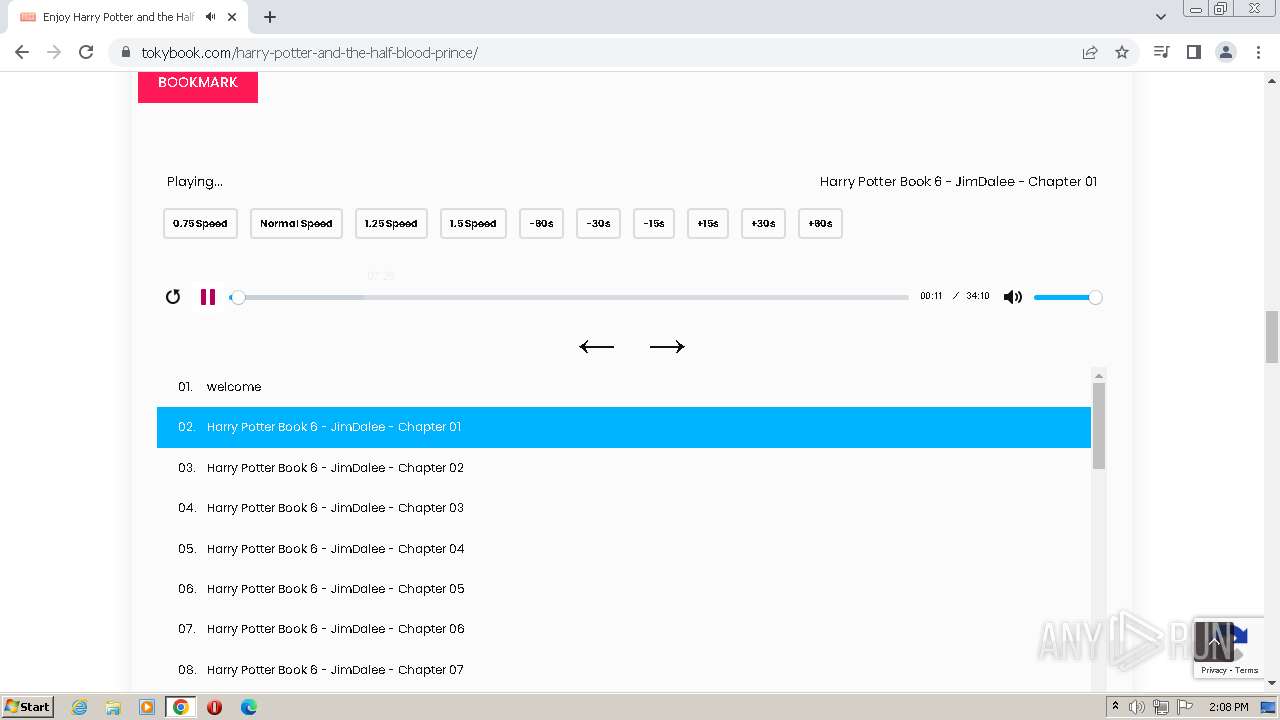This screenshot has width=1280, height=720.
Task: Play playlist item Chapter 03
Action: (x=624, y=508)
